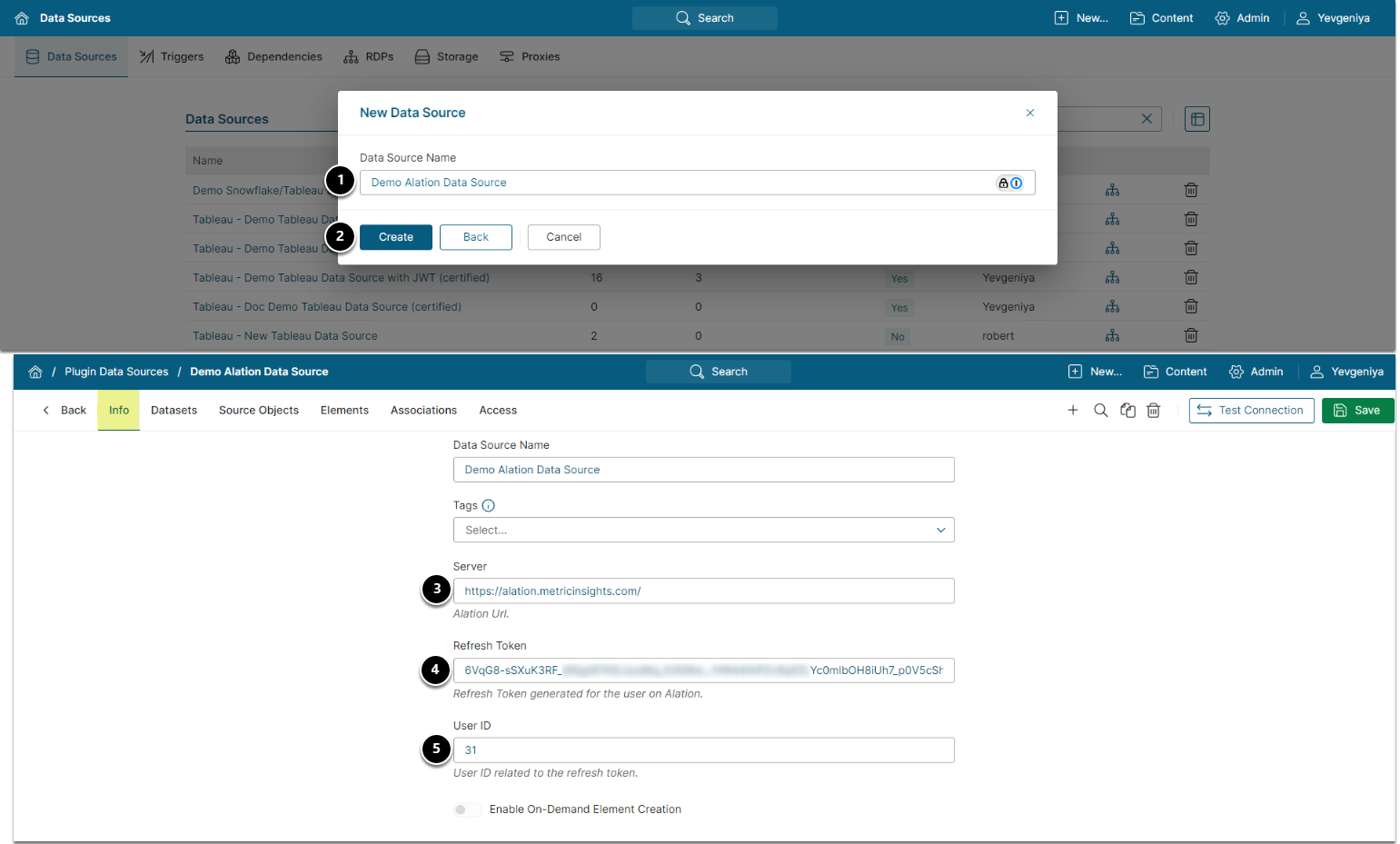This screenshot has width=1400, height=844.
Task: Expand the Tags Select dropdown
Action: pos(704,531)
